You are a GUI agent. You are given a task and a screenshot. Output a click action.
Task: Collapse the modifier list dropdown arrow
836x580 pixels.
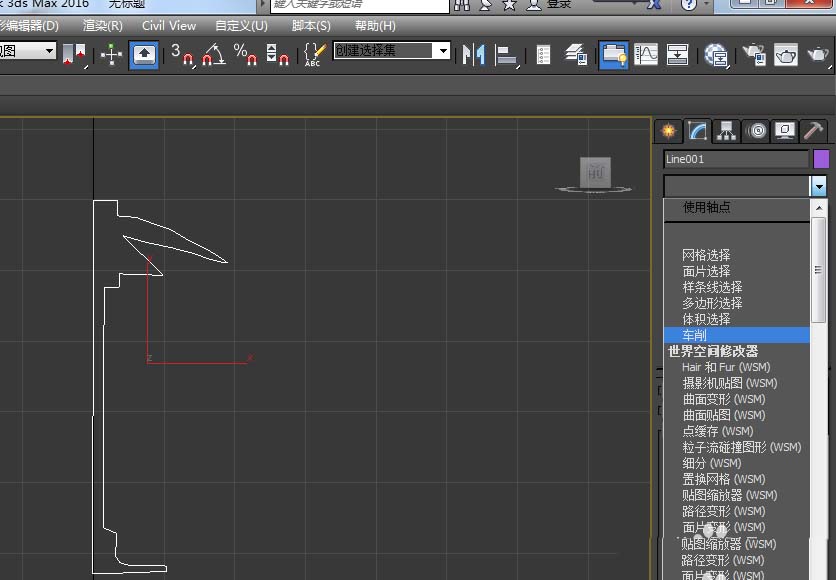819,187
